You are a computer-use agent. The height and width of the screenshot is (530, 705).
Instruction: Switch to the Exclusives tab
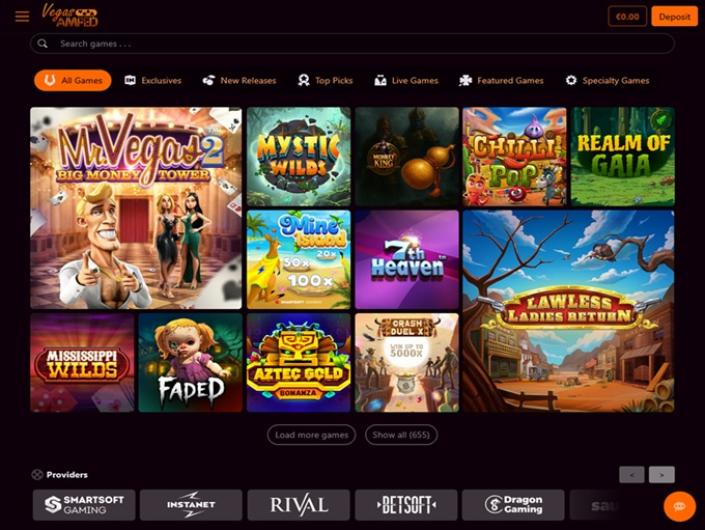click(153, 80)
